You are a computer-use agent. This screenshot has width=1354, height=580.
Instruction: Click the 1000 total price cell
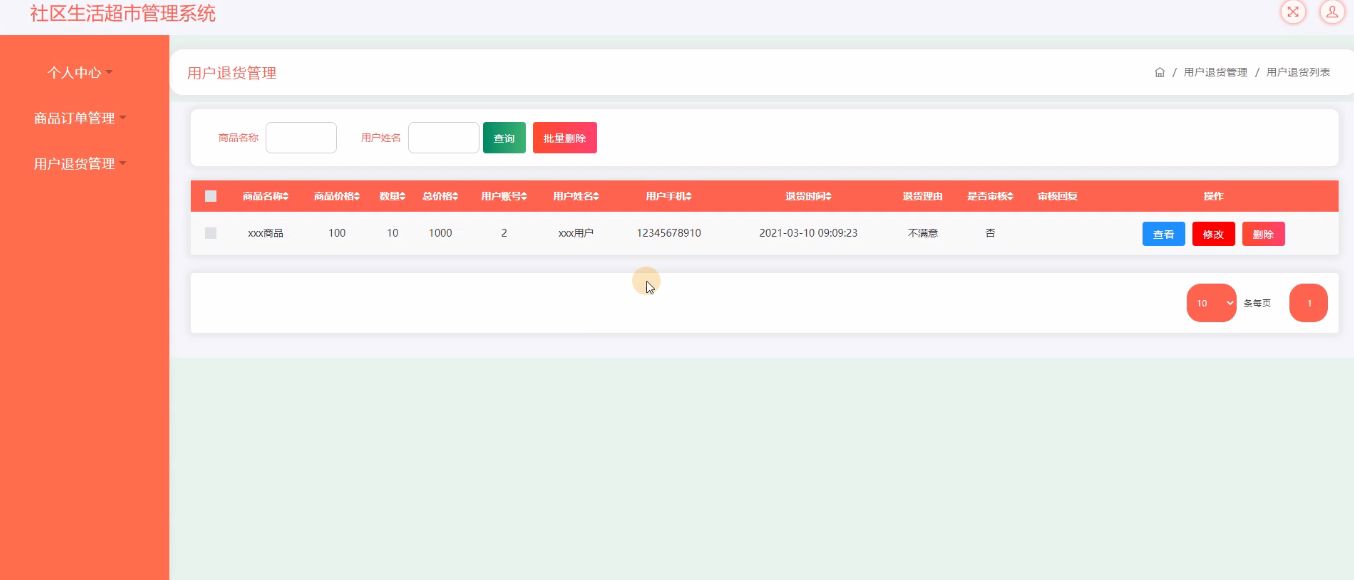440,233
